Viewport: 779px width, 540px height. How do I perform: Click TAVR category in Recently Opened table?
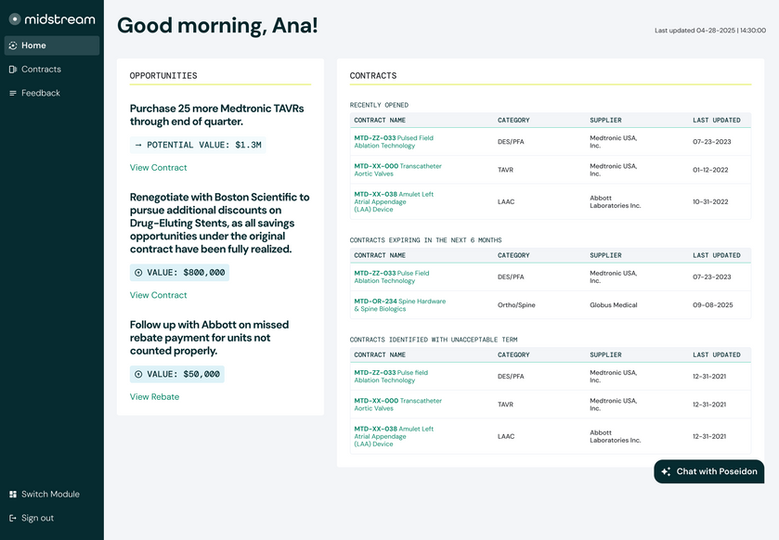[x=505, y=170]
